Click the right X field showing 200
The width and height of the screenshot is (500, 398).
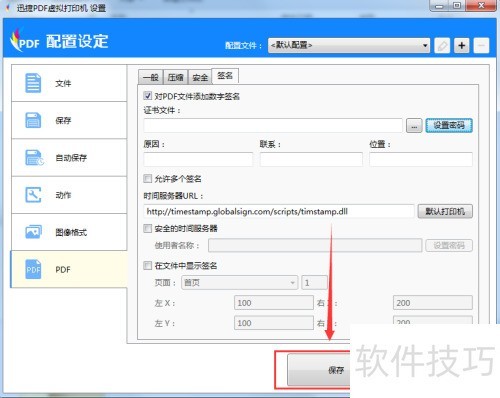click(x=433, y=303)
